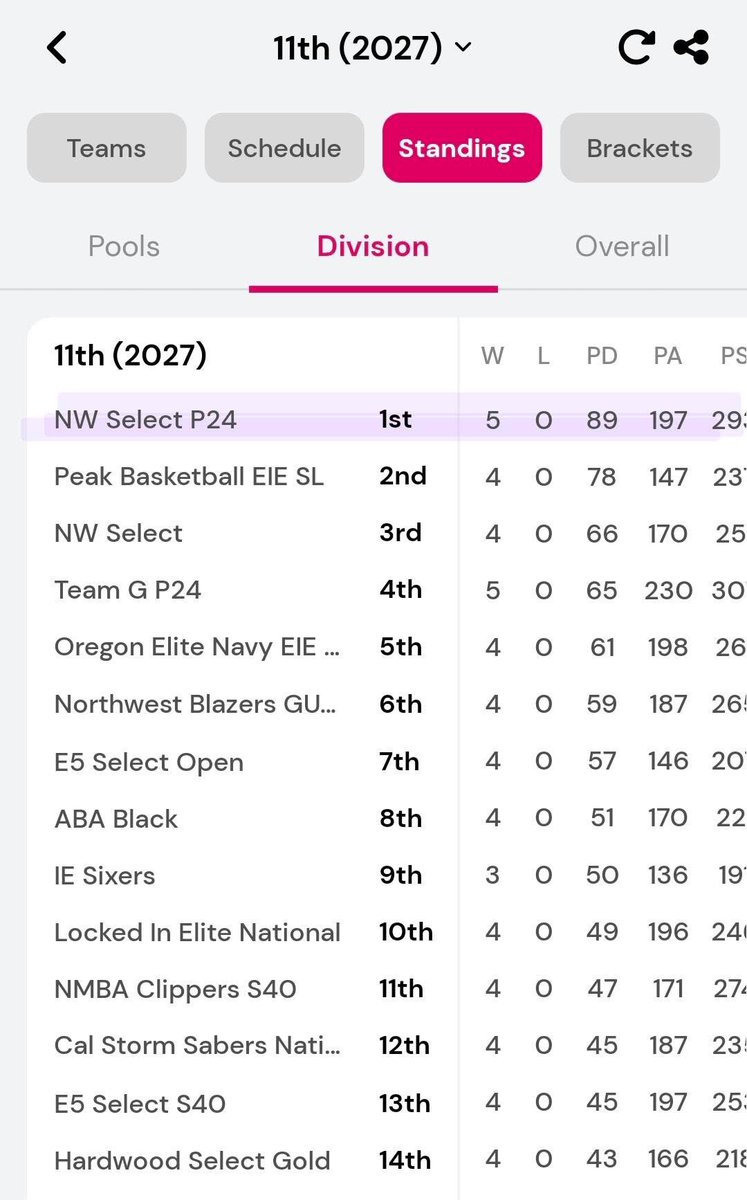This screenshot has width=747, height=1200.
Task: Refresh standings with the reload icon
Action: [x=636, y=47]
